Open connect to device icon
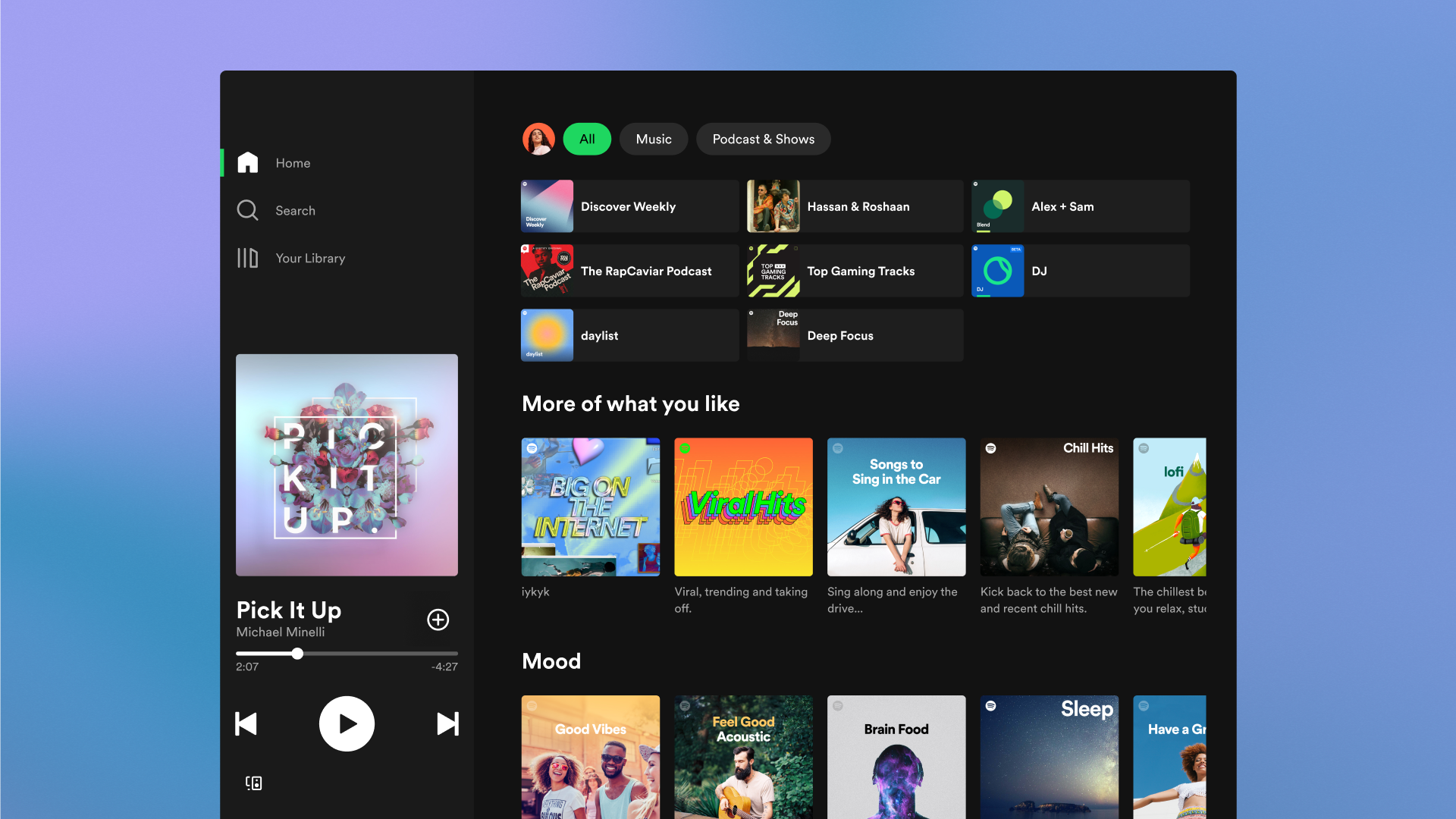 tap(254, 783)
